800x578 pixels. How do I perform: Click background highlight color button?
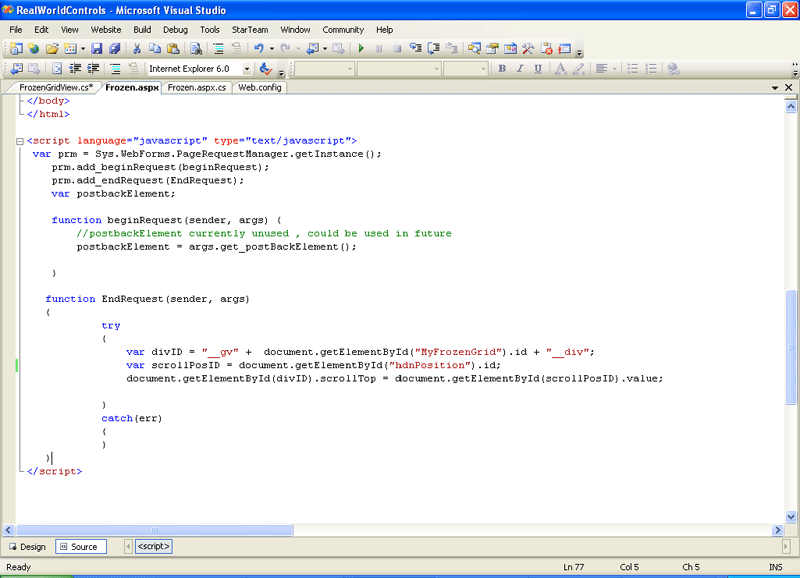pyautogui.click(x=578, y=68)
